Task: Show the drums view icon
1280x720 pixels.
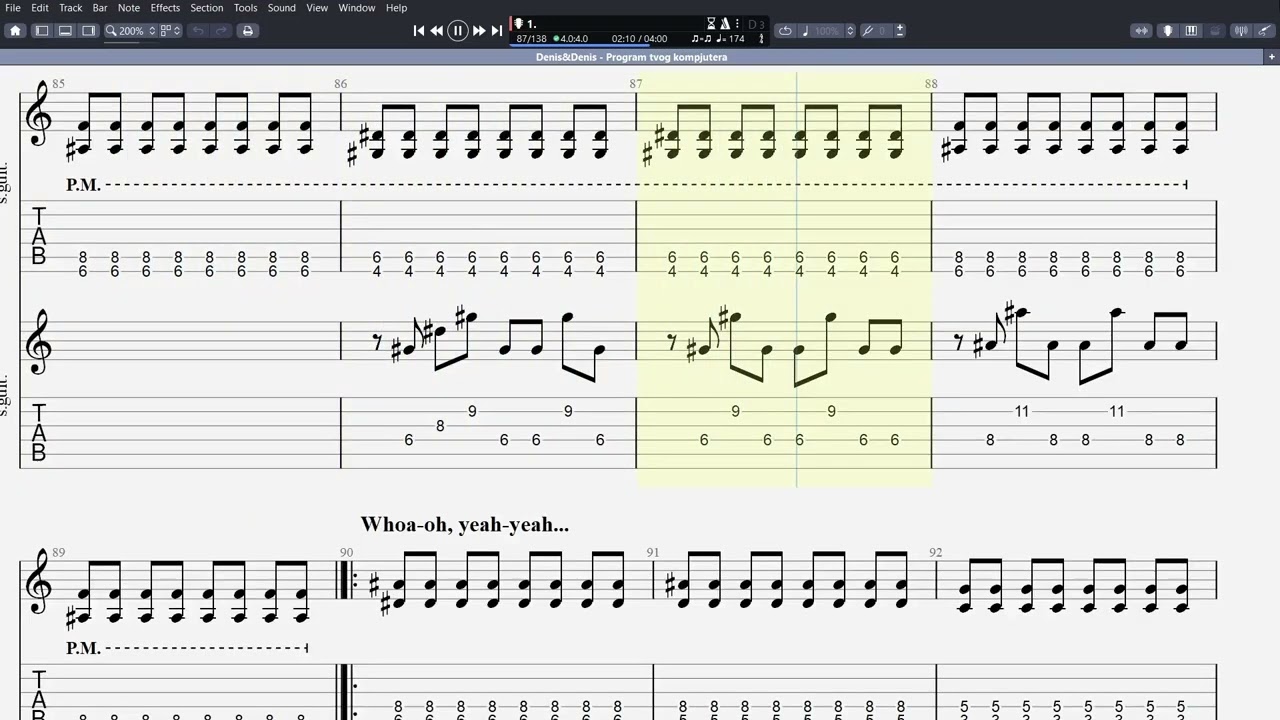Action: [x=1215, y=31]
